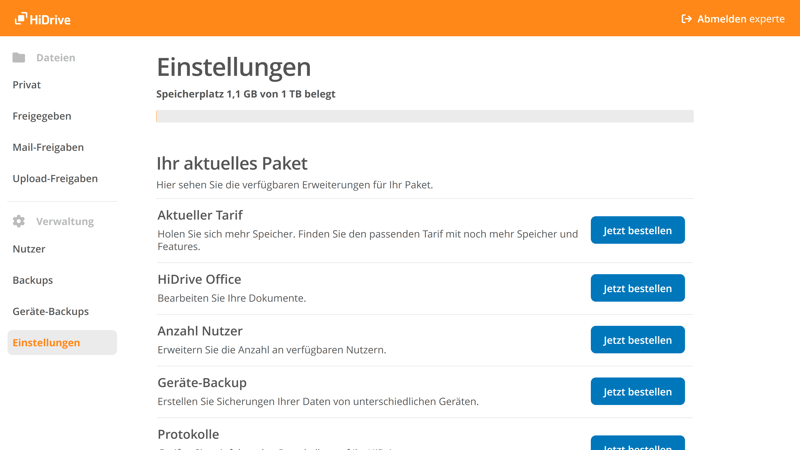This screenshot has height=450, width=800.
Task: Order upgrade for Aktueller Tarif
Action: coord(637,230)
